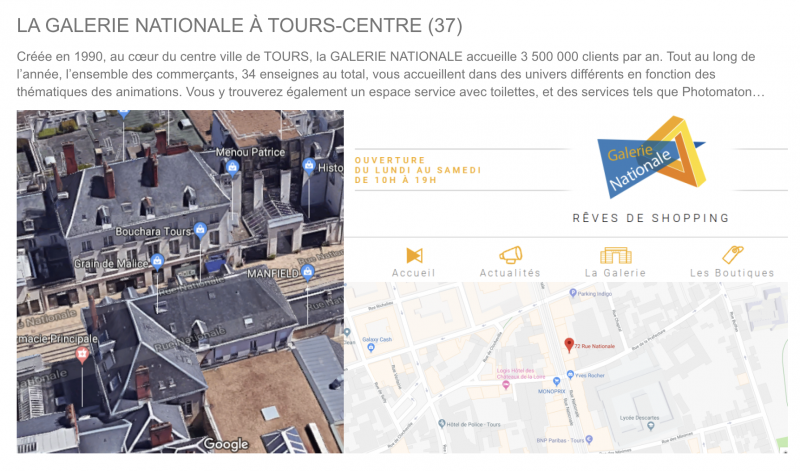Click the Menou Patrice pin on satellite view
800x471 pixels.
[x=232, y=167]
